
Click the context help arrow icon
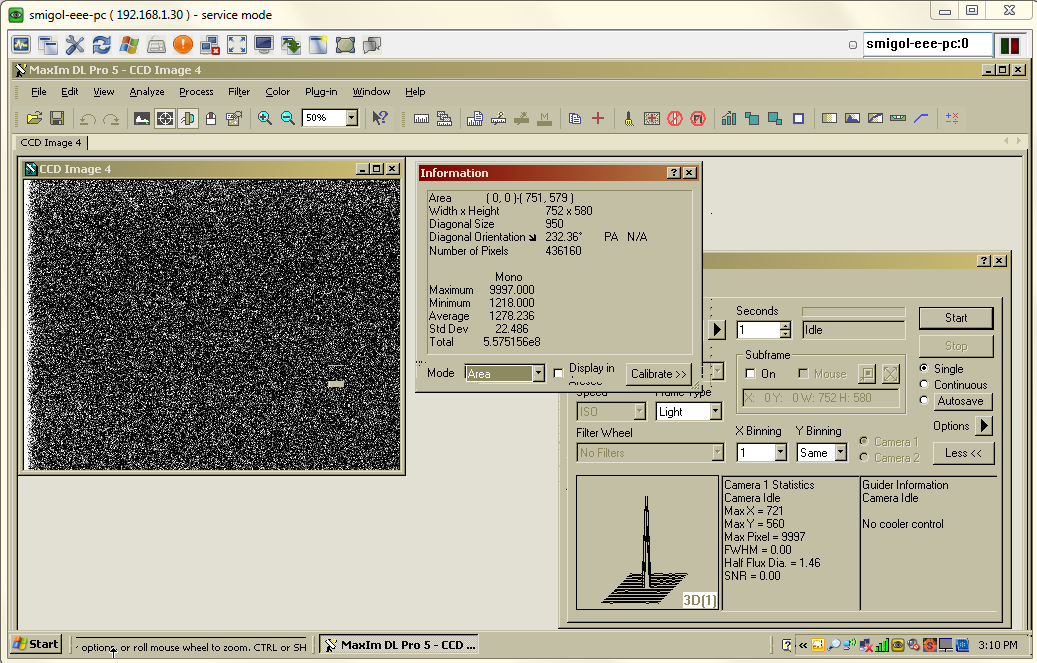click(380, 118)
